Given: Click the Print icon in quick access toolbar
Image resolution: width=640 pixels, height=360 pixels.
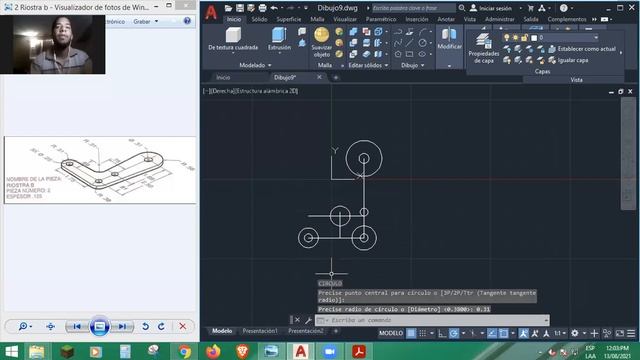Looking at the screenshot, I should coord(262,8).
